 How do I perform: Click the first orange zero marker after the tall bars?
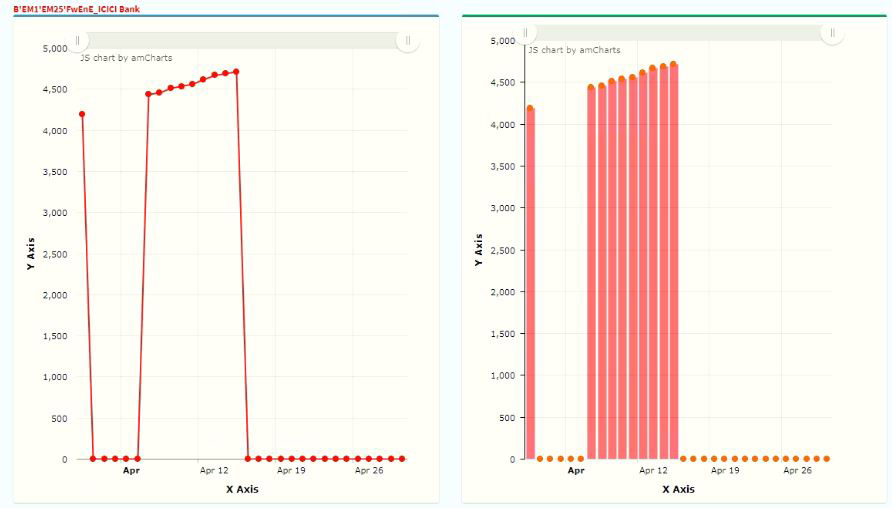click(x=684, y=459)
